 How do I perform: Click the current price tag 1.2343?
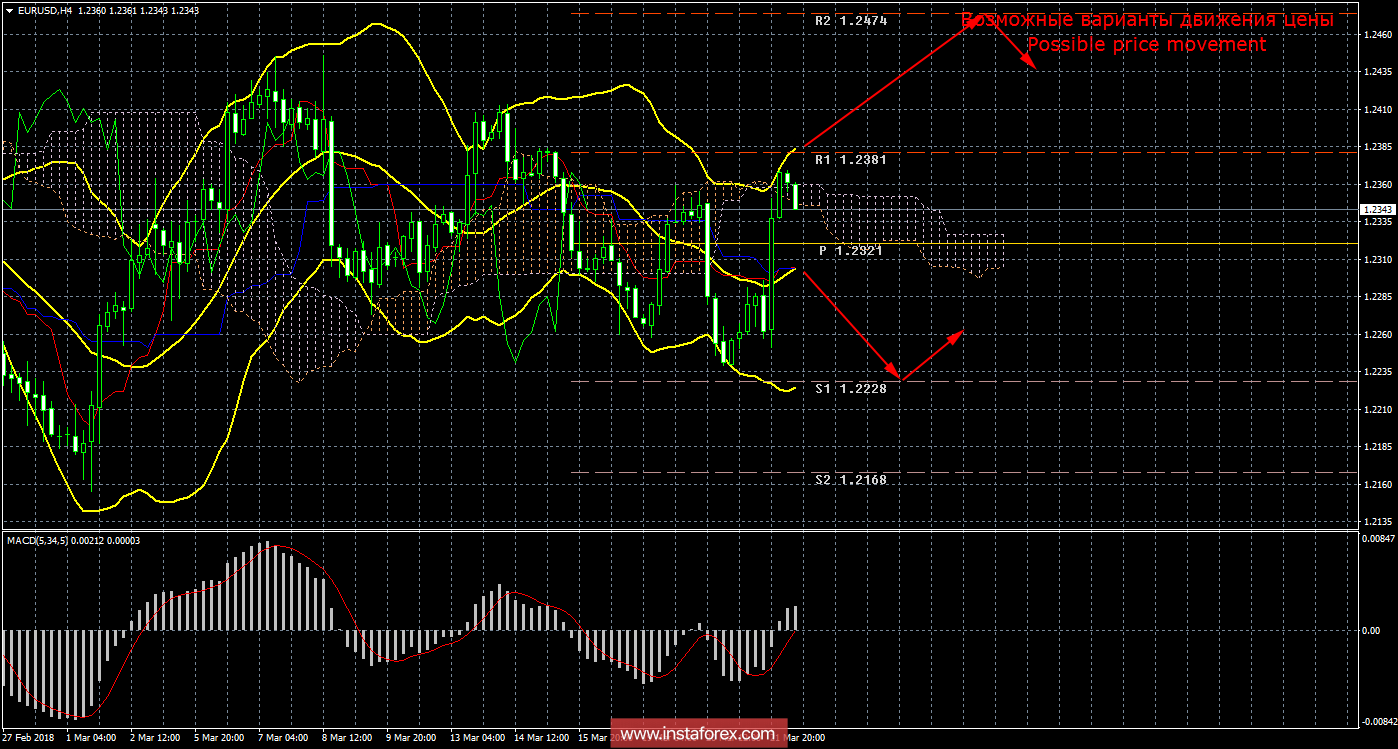point(1376,209)
